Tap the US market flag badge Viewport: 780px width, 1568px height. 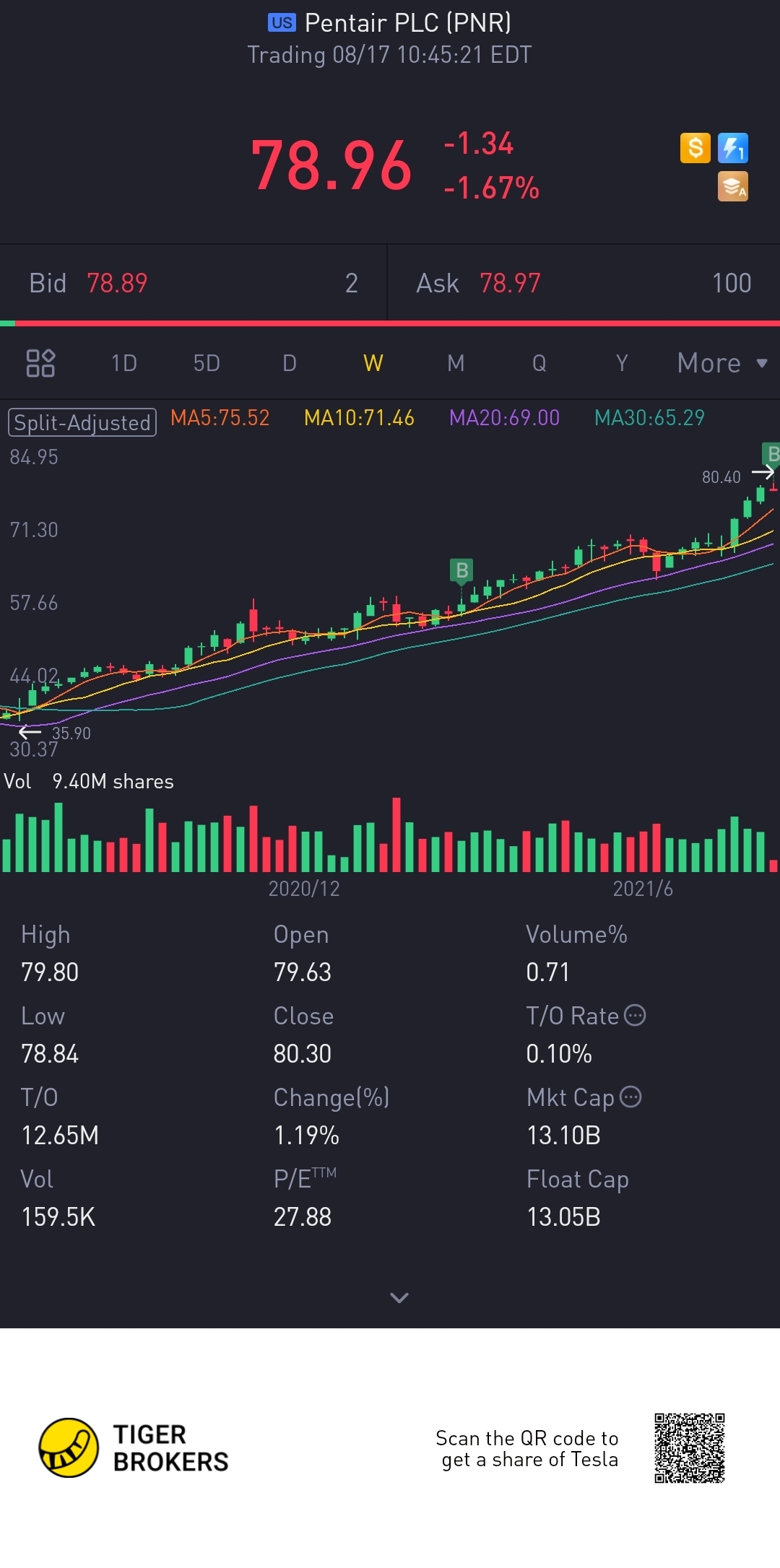pos(282,22)
